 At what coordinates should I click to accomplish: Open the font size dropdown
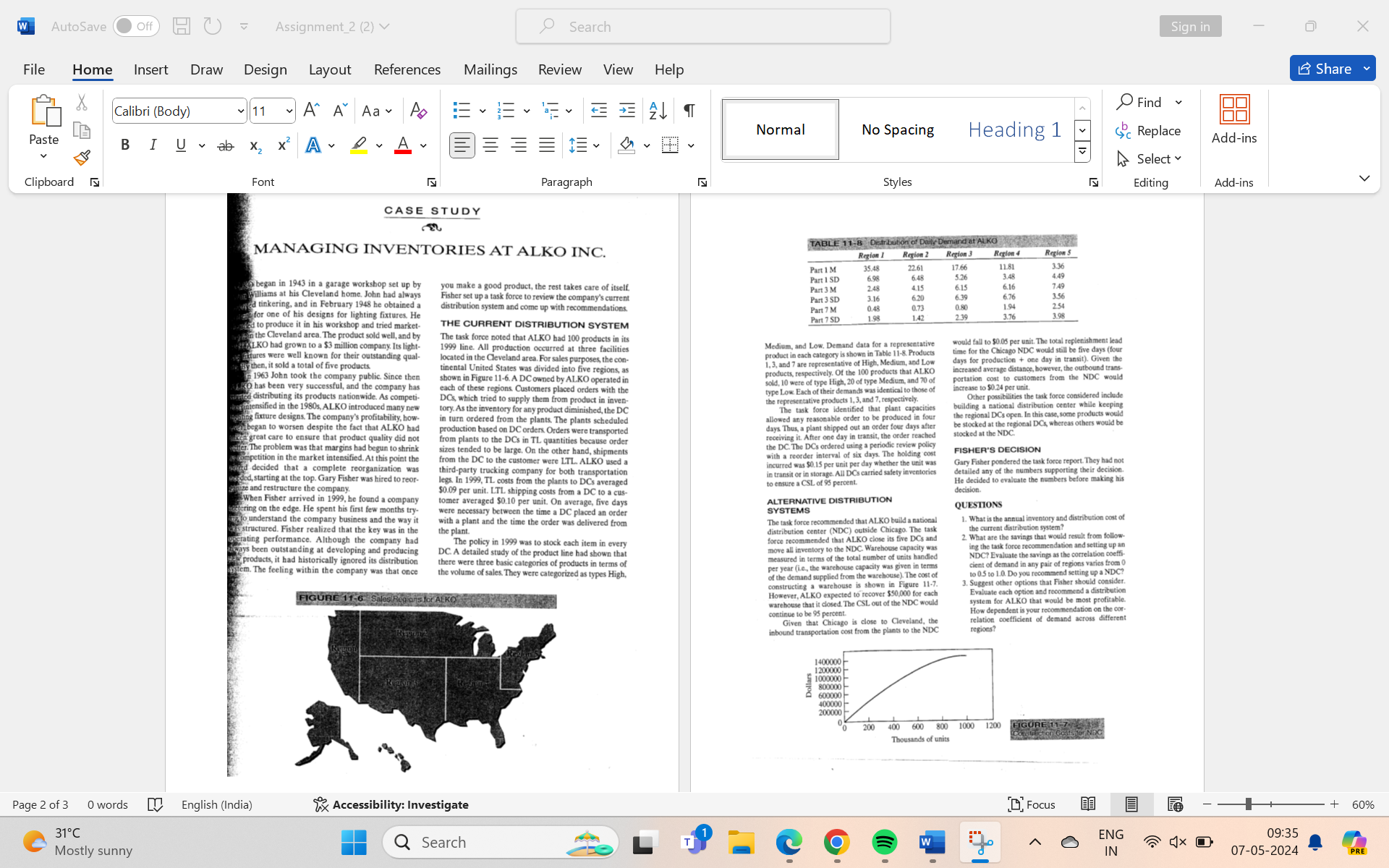pos(289,111)
